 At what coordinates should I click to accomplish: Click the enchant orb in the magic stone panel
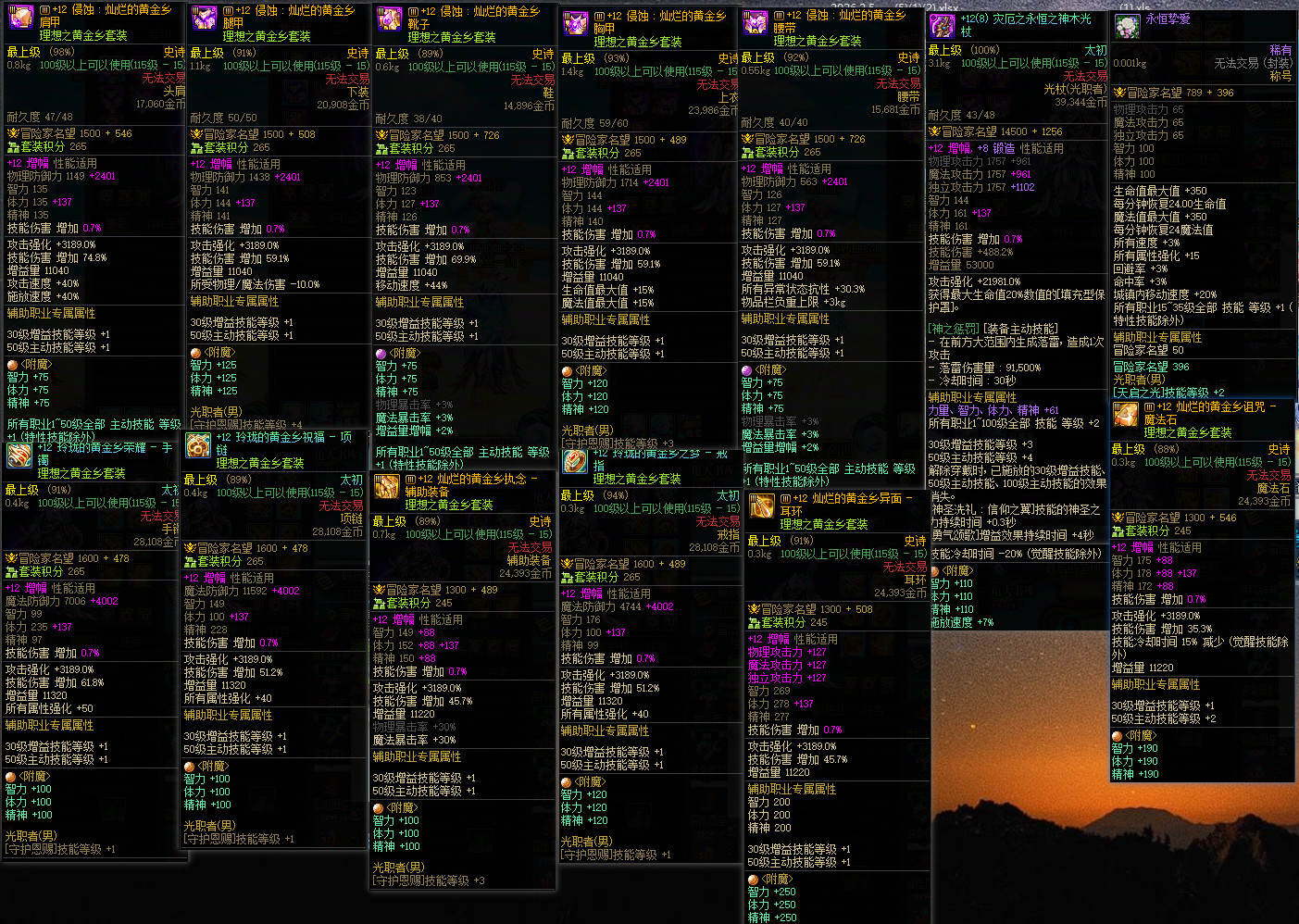point(1117,736)
